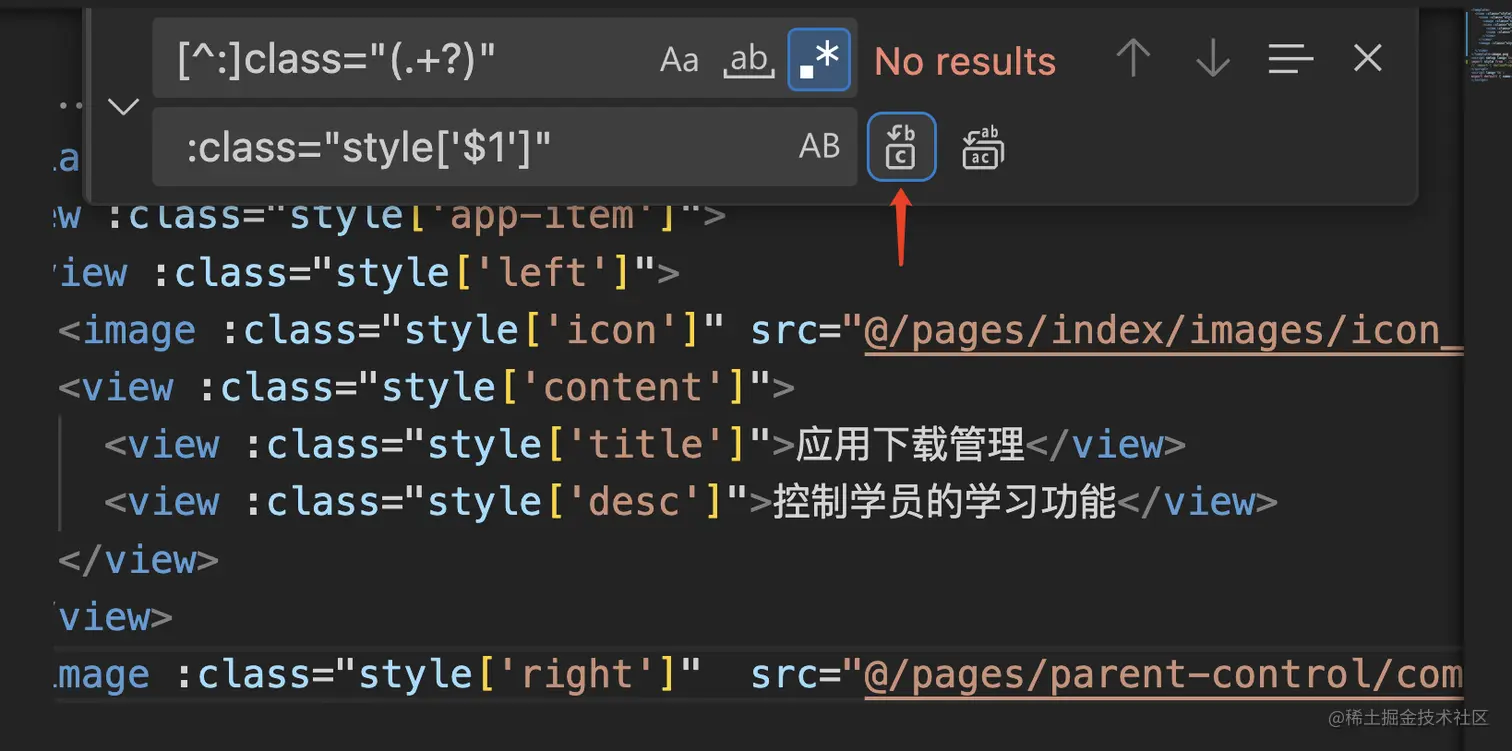The width and height of the screenshot is (1512, 751).
Task: Close the search widget
Action: click(x=1366, y=59)
